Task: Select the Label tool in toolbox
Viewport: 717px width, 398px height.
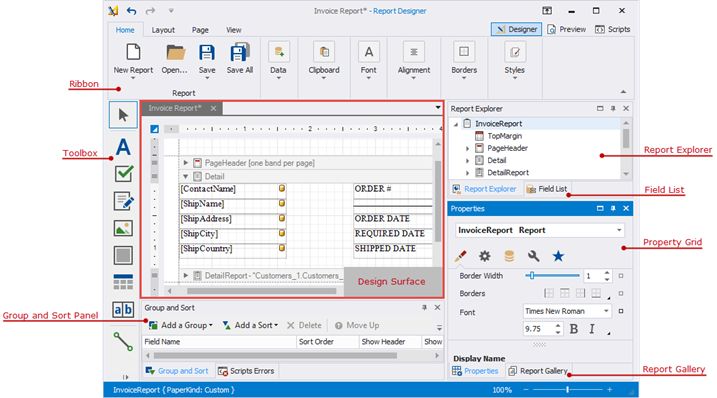Action: tap(123, 147)
